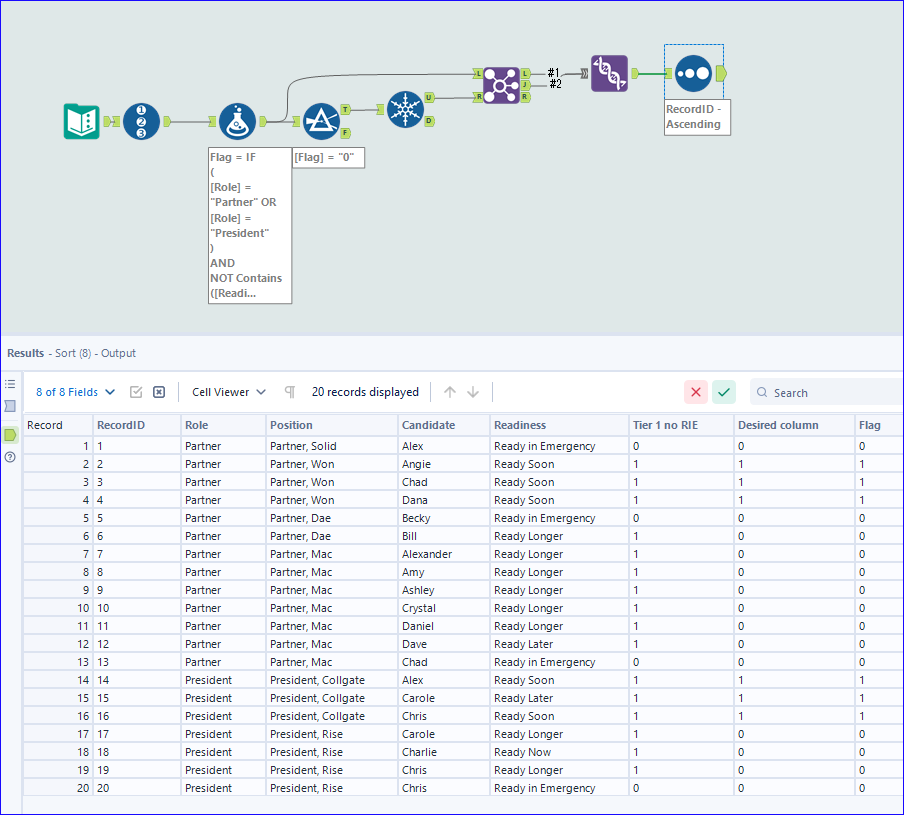Select all fields checkmark icon
Screen dimensions: 904x815
136,392
